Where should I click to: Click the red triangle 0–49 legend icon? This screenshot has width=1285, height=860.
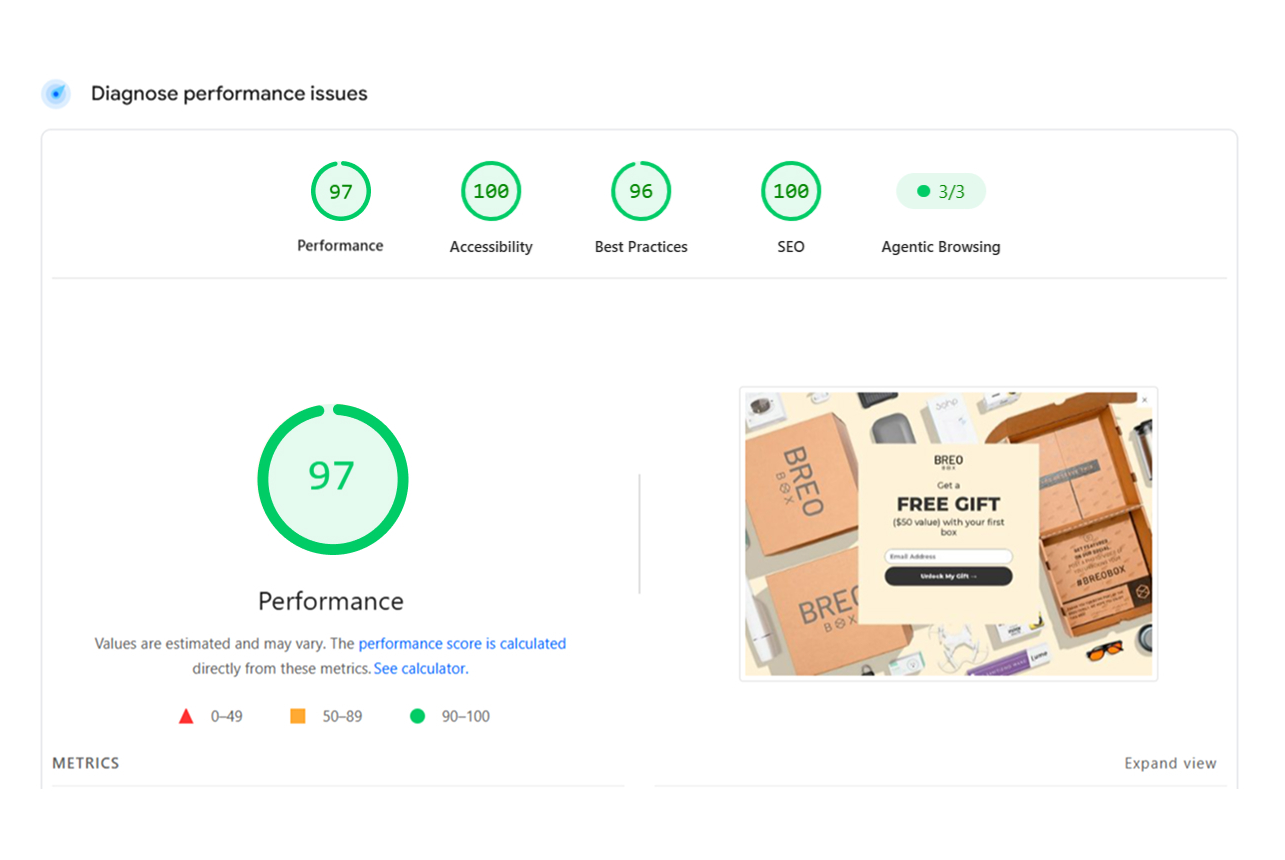pyautogui.click(x=186, y=716)
